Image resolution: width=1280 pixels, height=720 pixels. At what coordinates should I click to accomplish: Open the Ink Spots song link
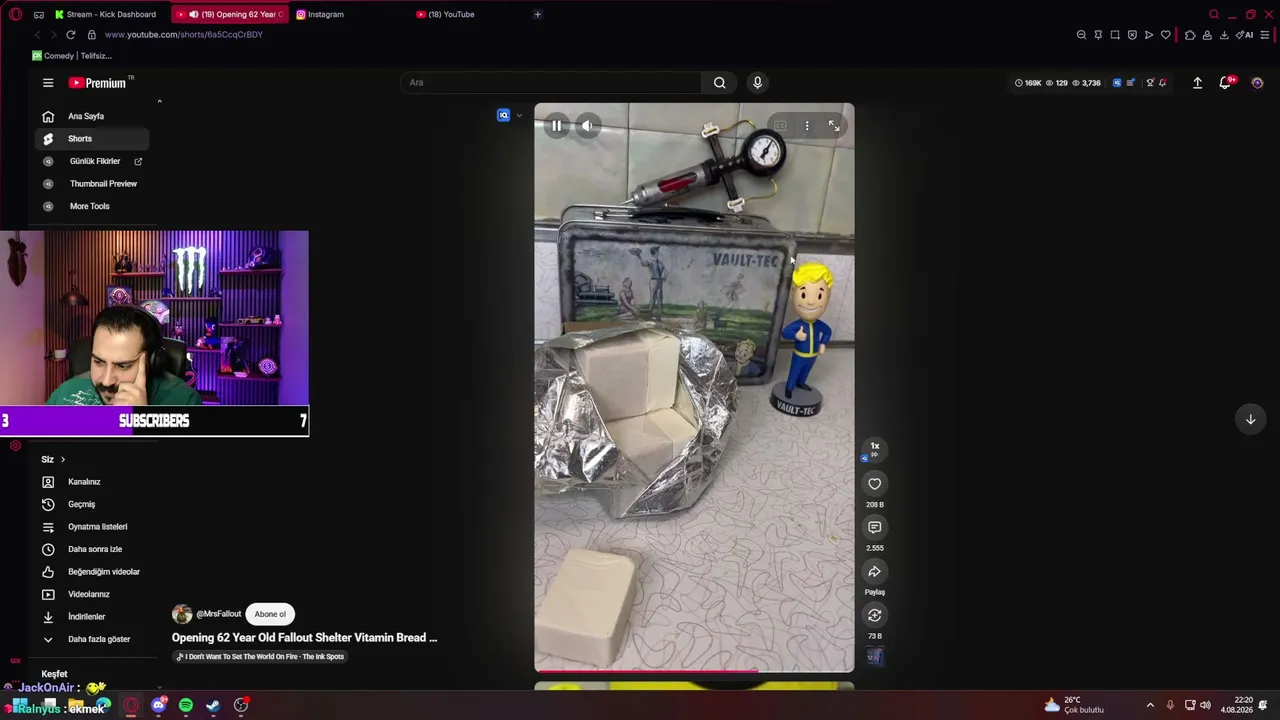click(261, 657)
